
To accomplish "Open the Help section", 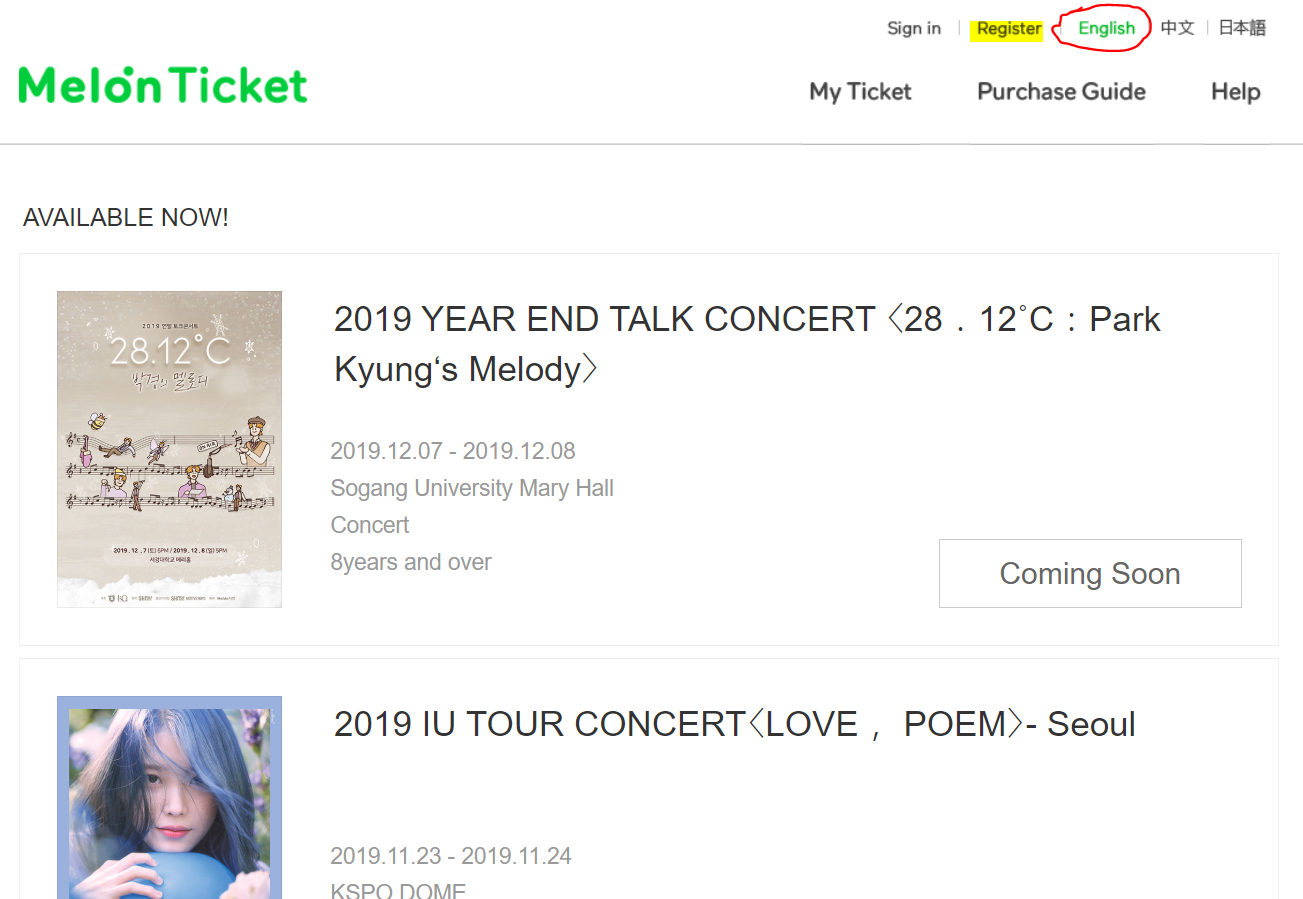I will pyautogui.click(x=1234, y=91).
